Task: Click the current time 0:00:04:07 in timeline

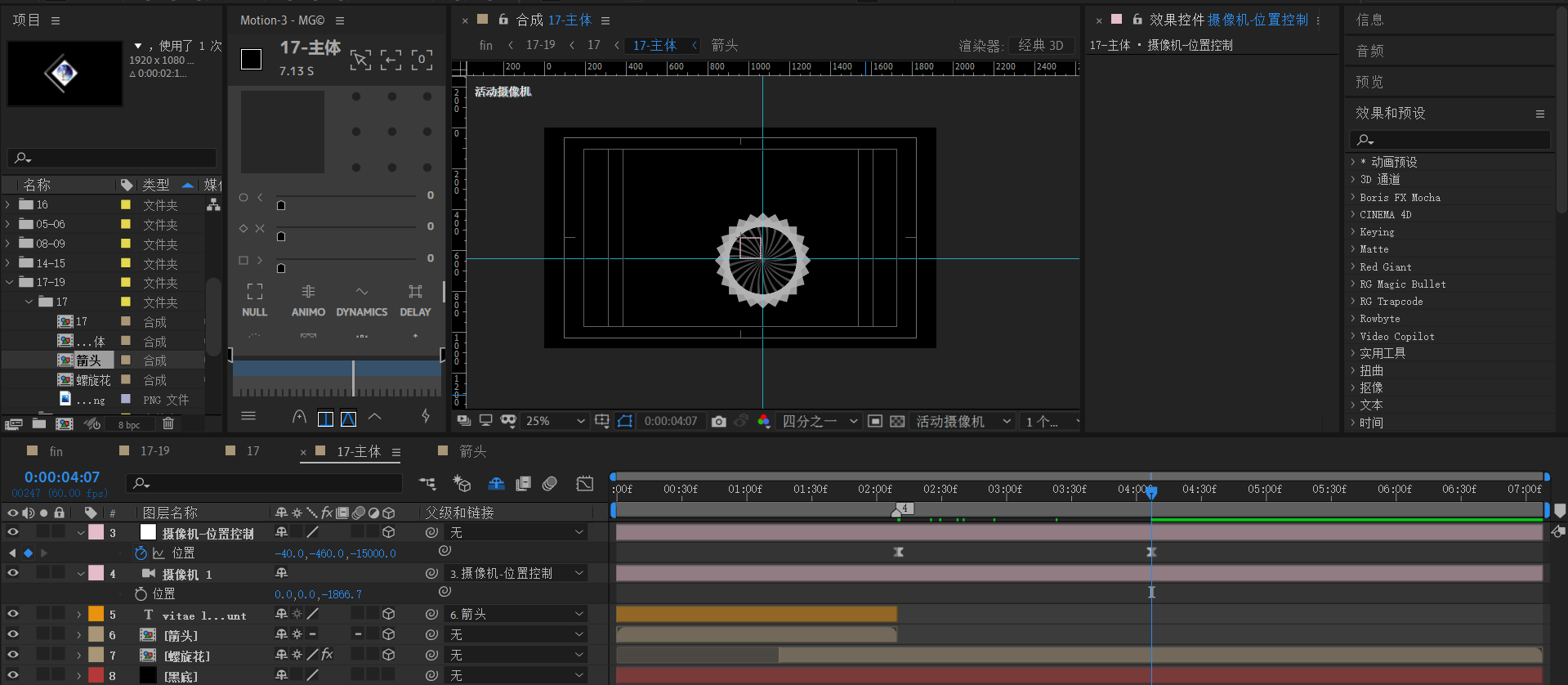Action: coord(62,477)
